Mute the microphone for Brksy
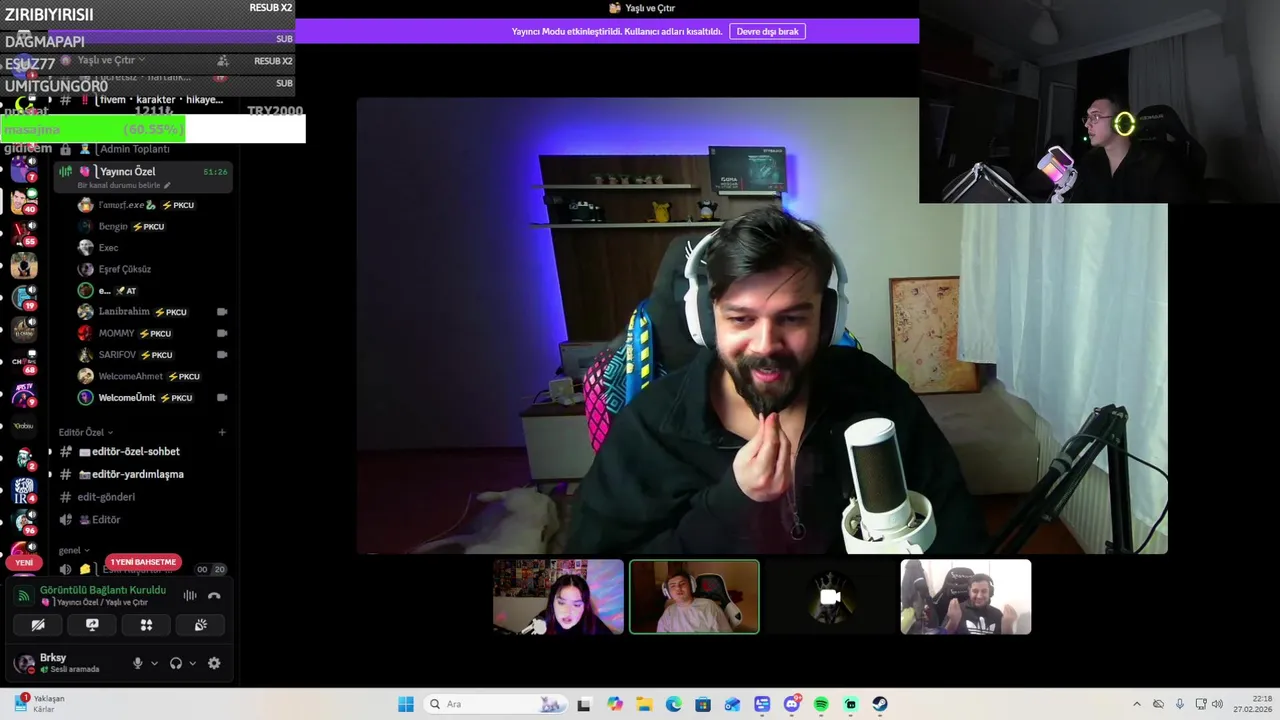The height and width of the screenshot is (720, 1280). pyautogui.click(x=138, y=663)
